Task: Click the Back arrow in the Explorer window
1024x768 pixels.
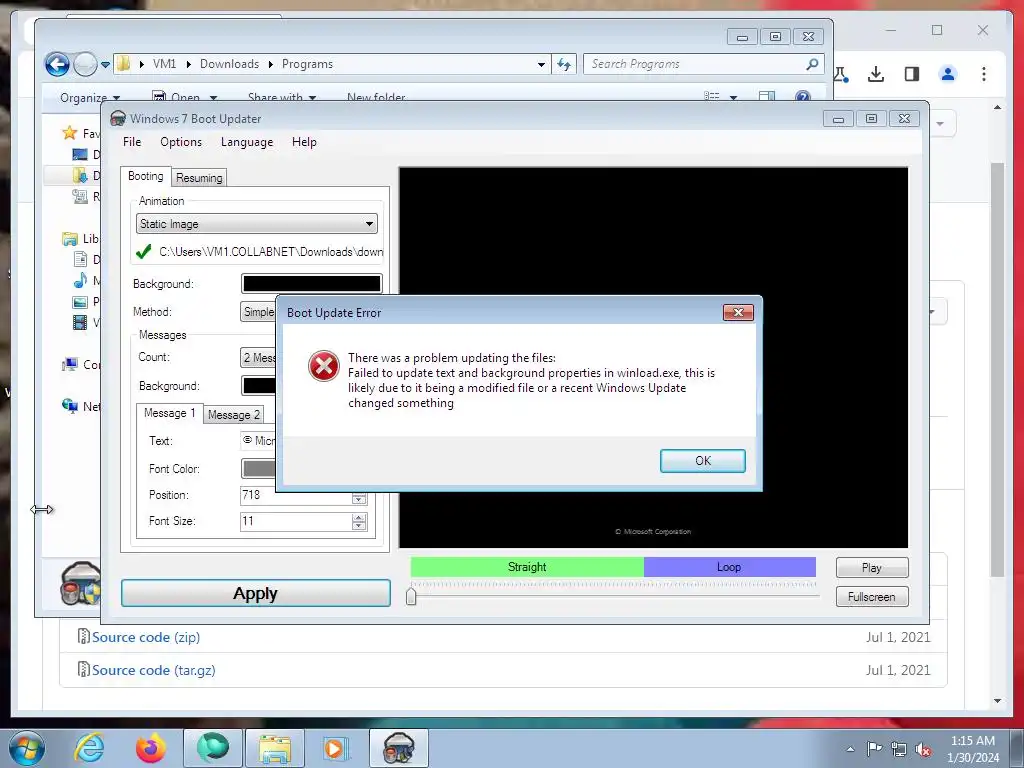Action: point(57,64)
